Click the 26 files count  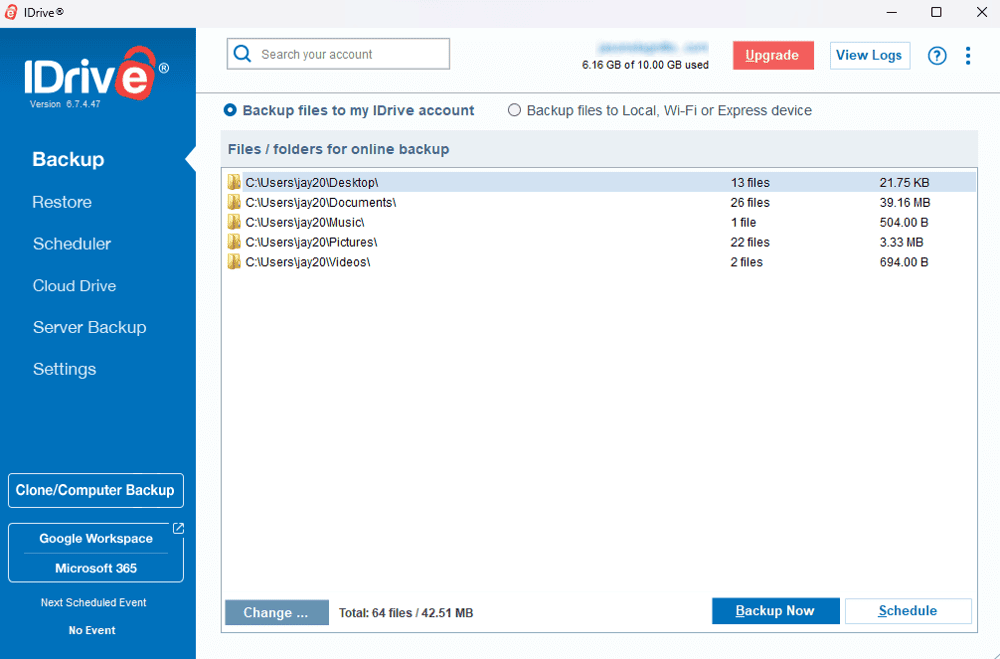[x=750, y=202]
